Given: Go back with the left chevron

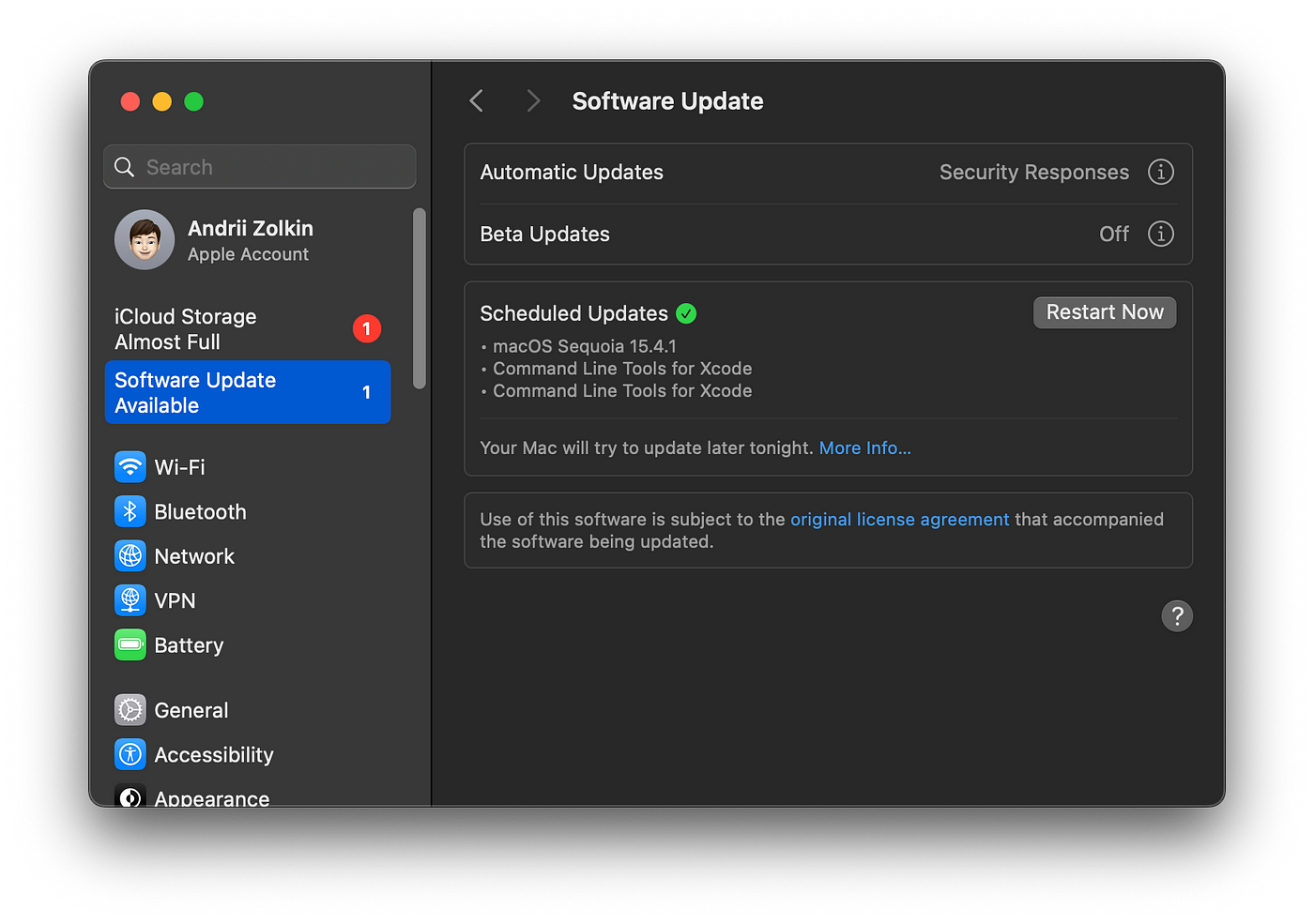Looking at the screenshot, I should click(477, 101).
